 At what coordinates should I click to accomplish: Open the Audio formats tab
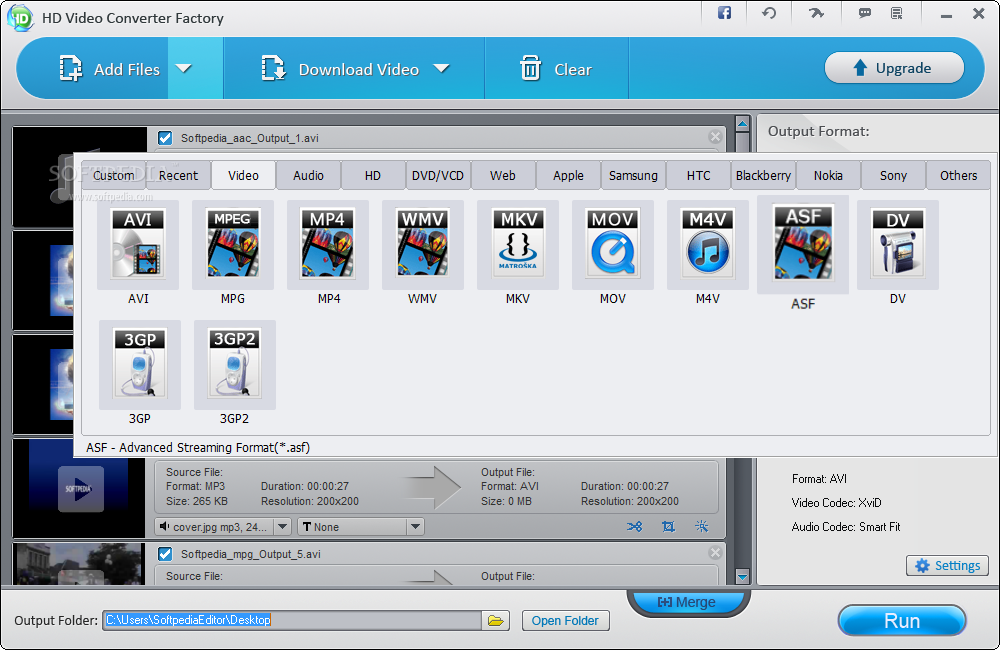point(309,175)
